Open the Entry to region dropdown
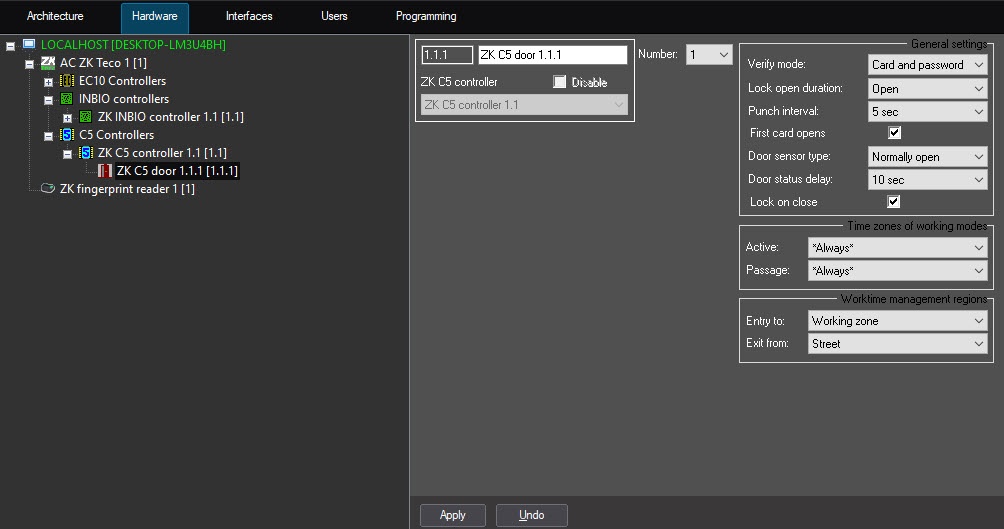The height and width of the screenshot is (529, 1004). click(x=898, y=321)
